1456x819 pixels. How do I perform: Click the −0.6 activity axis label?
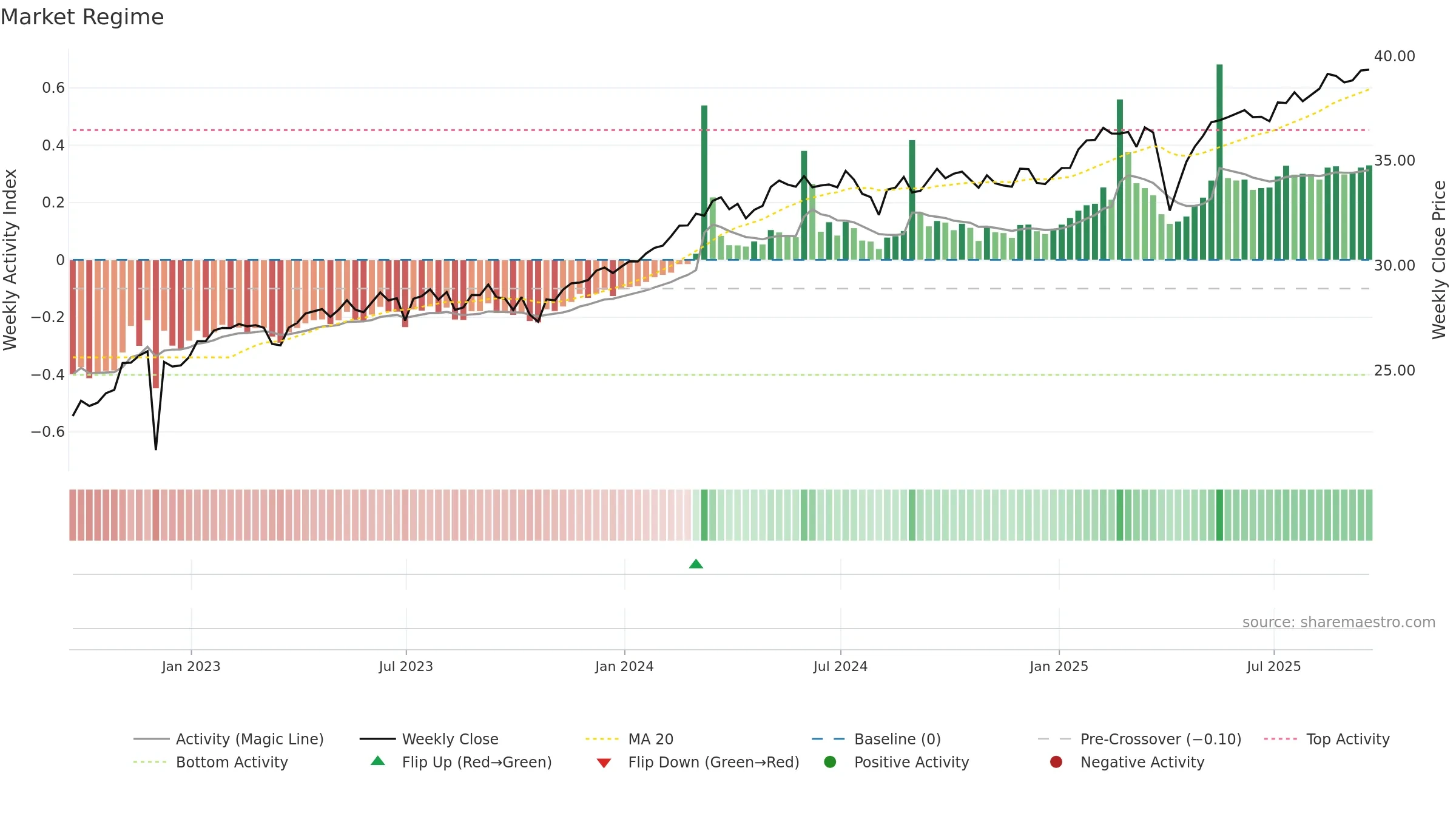point(48,432)
